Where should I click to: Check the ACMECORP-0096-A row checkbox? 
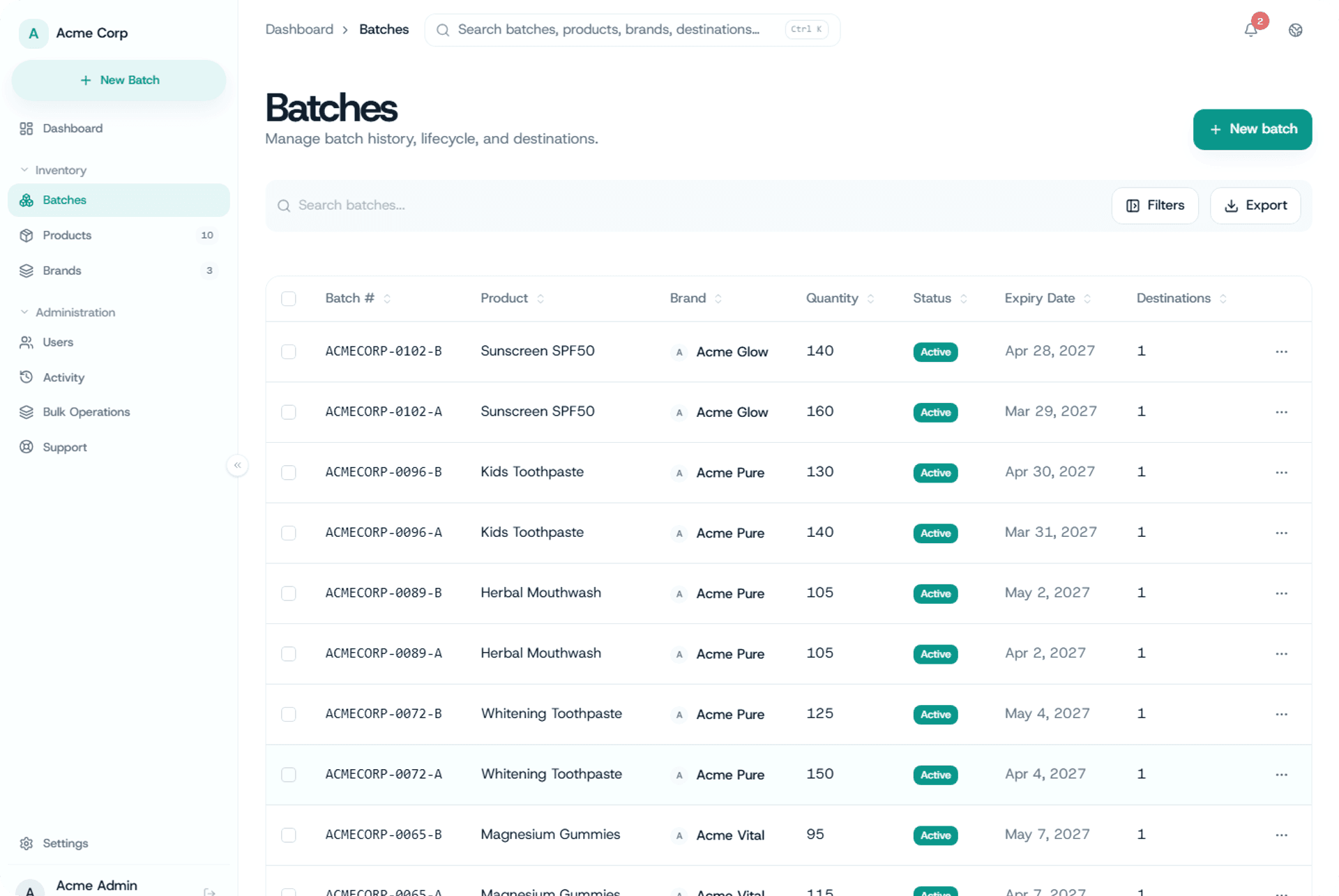(x=289, y=533)
